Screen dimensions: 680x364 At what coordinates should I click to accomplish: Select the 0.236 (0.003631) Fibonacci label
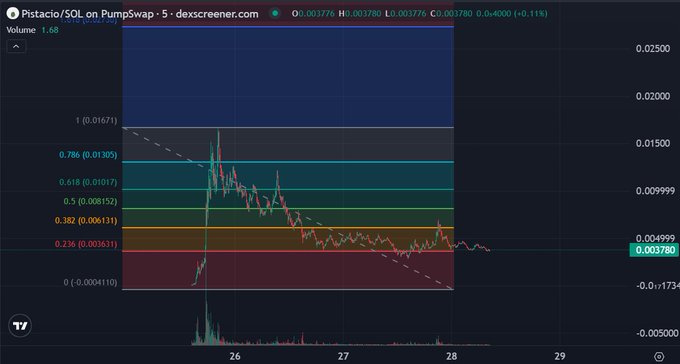coord(86,244)
